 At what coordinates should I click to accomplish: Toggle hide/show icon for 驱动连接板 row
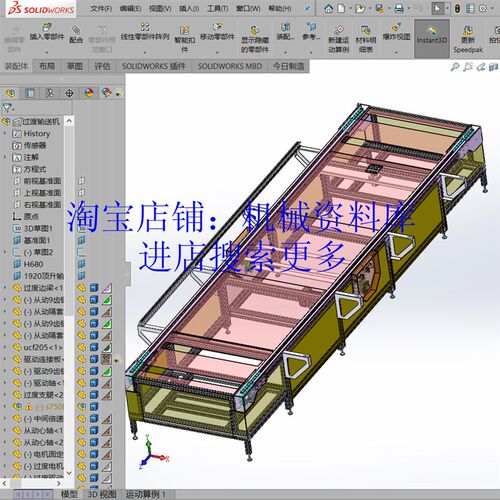[81, 359]
